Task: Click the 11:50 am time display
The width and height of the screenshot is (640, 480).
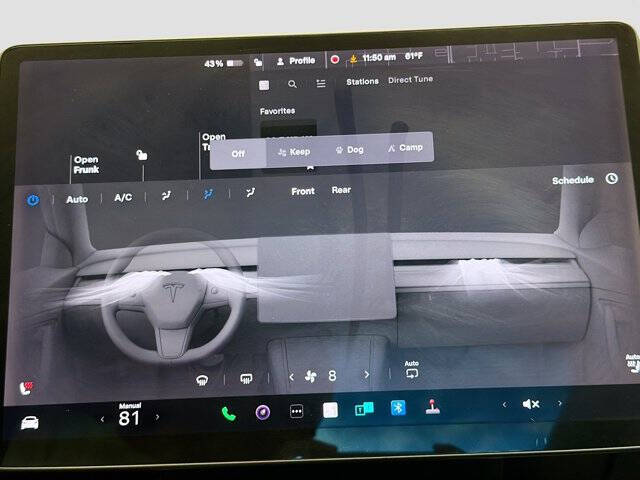Action: click(x=379, y=58)
